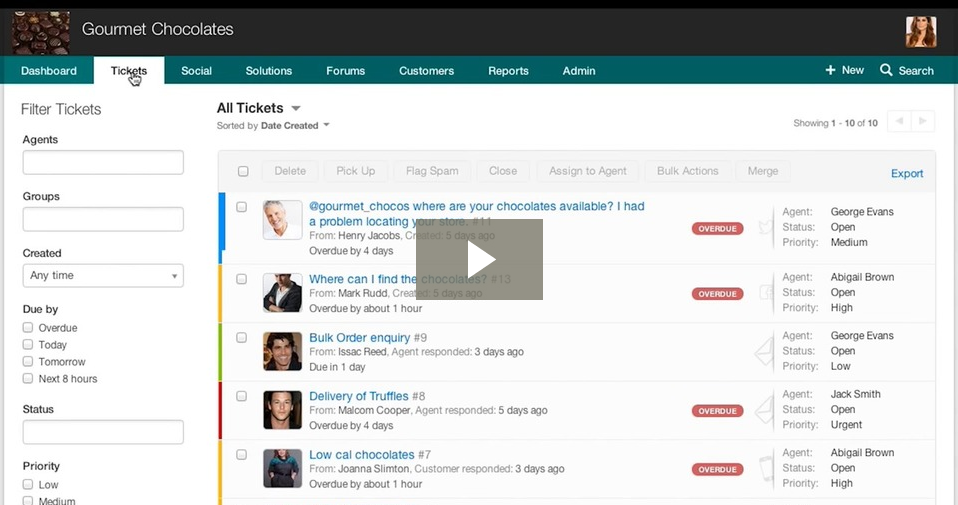Open the Delivery of Truffles ticket link
Viewport: 958px width, 505px height.
tap(359, 396)
